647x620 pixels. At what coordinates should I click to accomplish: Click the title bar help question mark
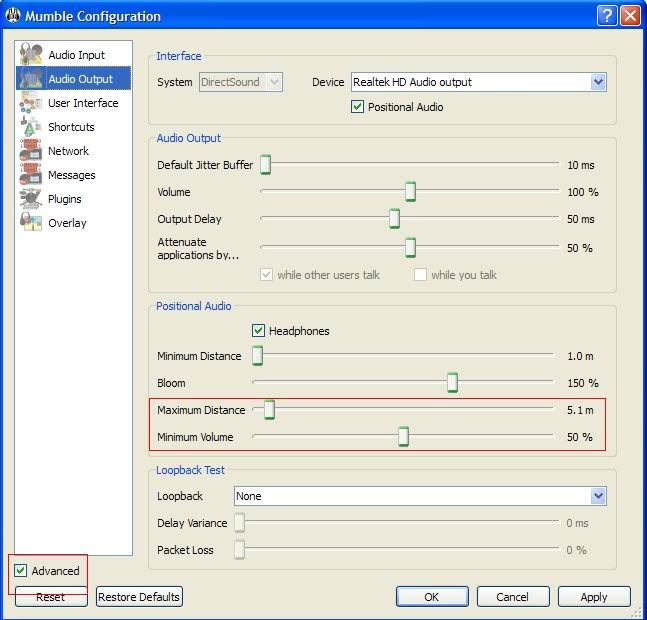point(607,16)
